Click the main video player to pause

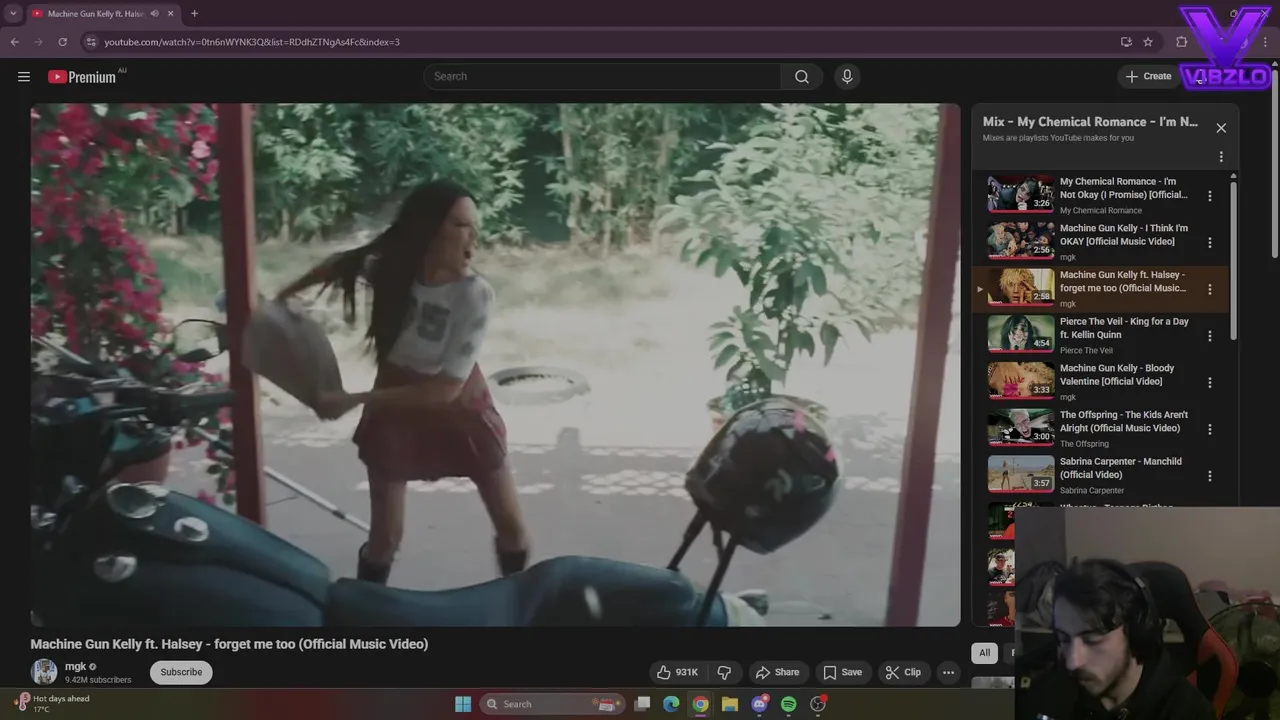tap(495, 365)
